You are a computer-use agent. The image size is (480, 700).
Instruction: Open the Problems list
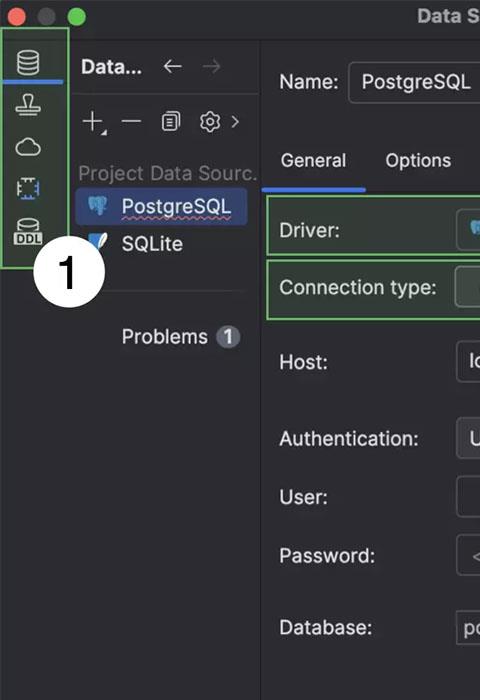[165, 337]
